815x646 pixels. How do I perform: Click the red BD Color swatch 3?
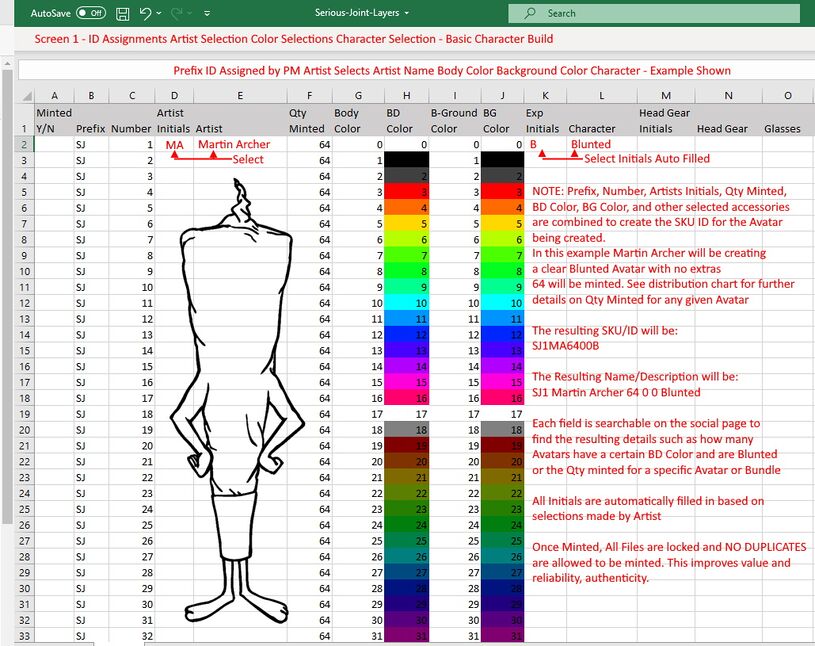point(406,192)
